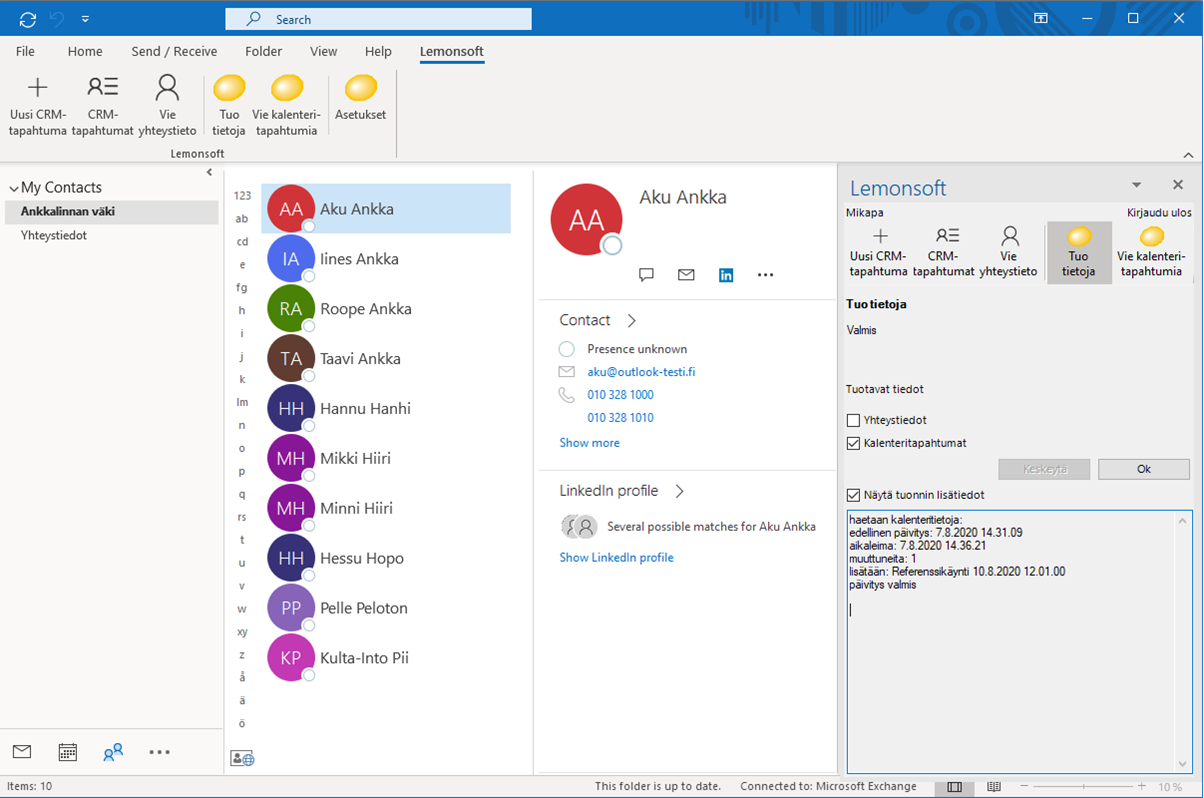This screenshot has height=798, width=1204.
Task: Open Lemonsoft task pane options dropdown
Action: (1136, 185)
